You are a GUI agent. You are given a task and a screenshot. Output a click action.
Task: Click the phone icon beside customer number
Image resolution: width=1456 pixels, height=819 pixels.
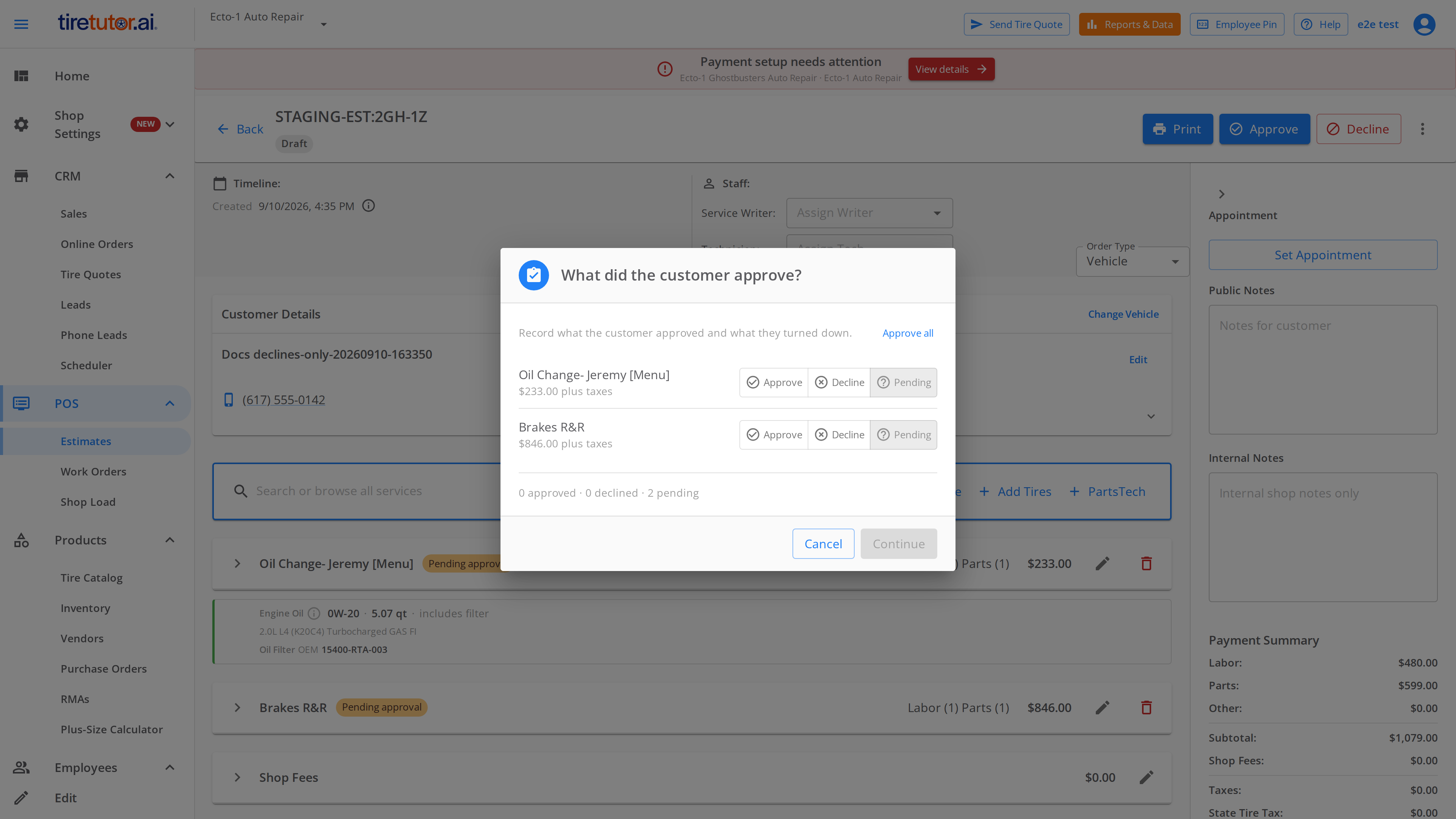pyautogui.click(x=228, y=400)
